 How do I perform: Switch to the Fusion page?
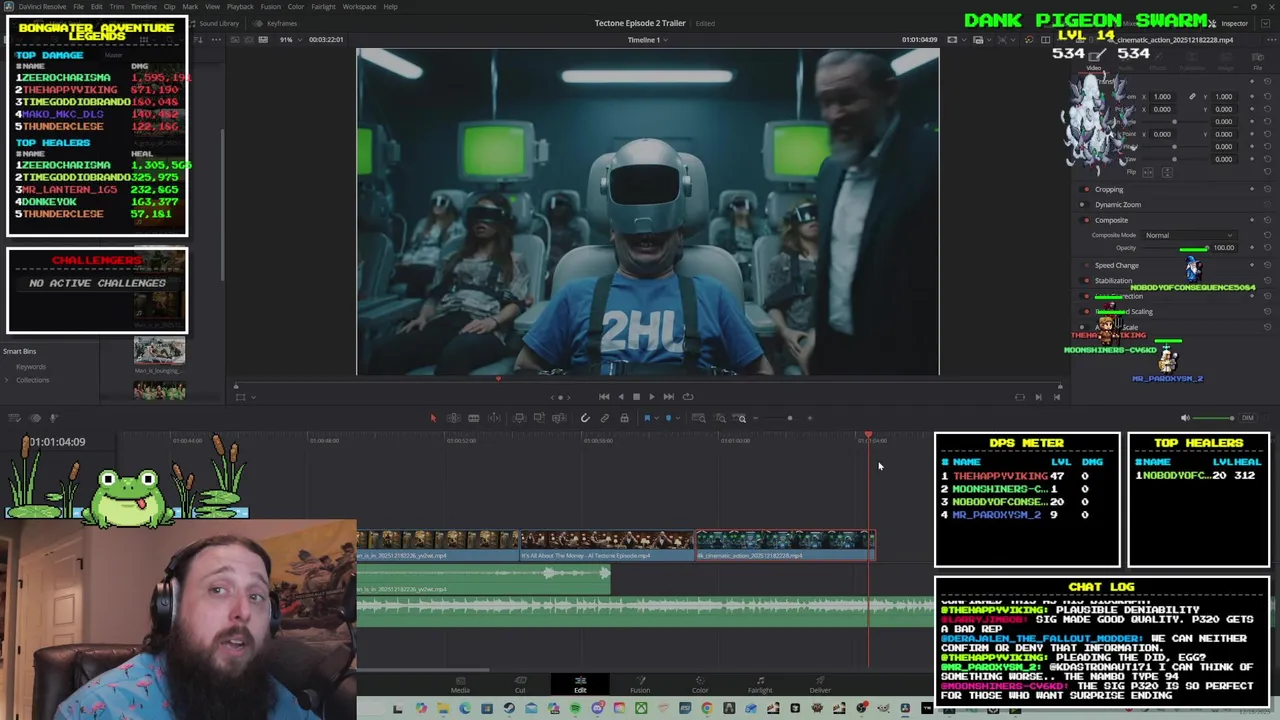(x=640, y=685)
